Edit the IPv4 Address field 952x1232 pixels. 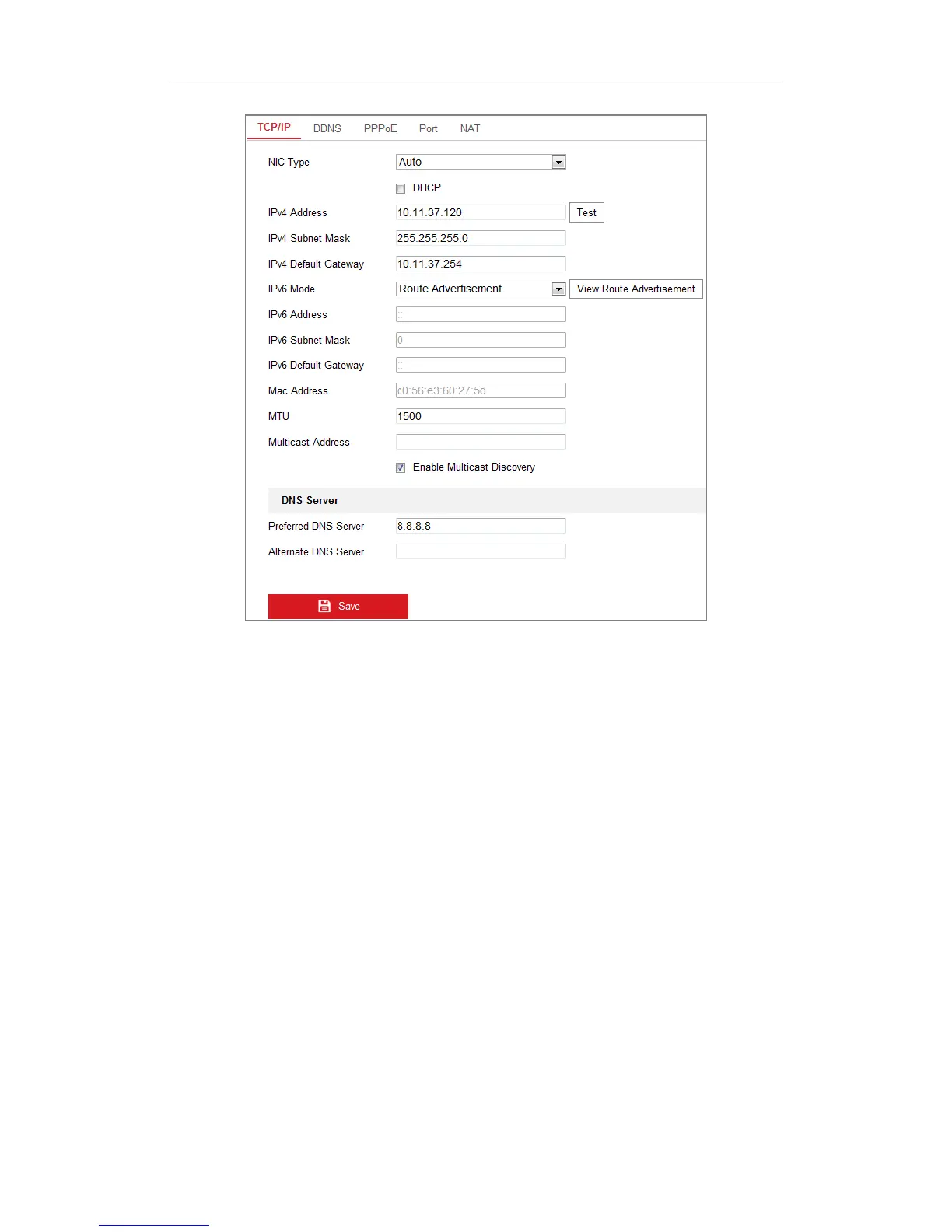(481, 212)
